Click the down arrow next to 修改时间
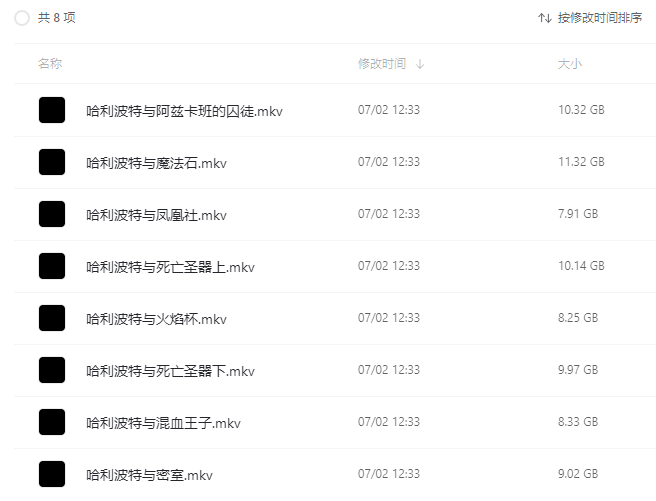 pyautogui.click(x=420, y=64)
